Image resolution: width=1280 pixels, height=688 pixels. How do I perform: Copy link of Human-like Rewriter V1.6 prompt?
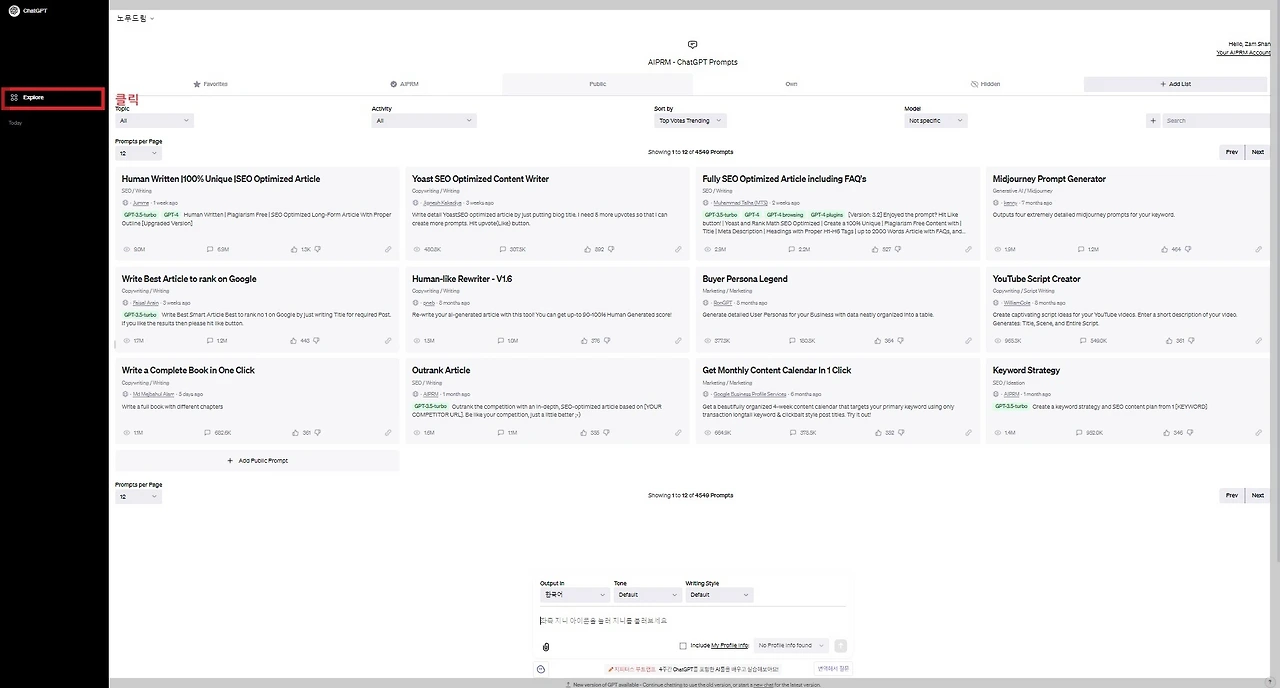point(678,340)
